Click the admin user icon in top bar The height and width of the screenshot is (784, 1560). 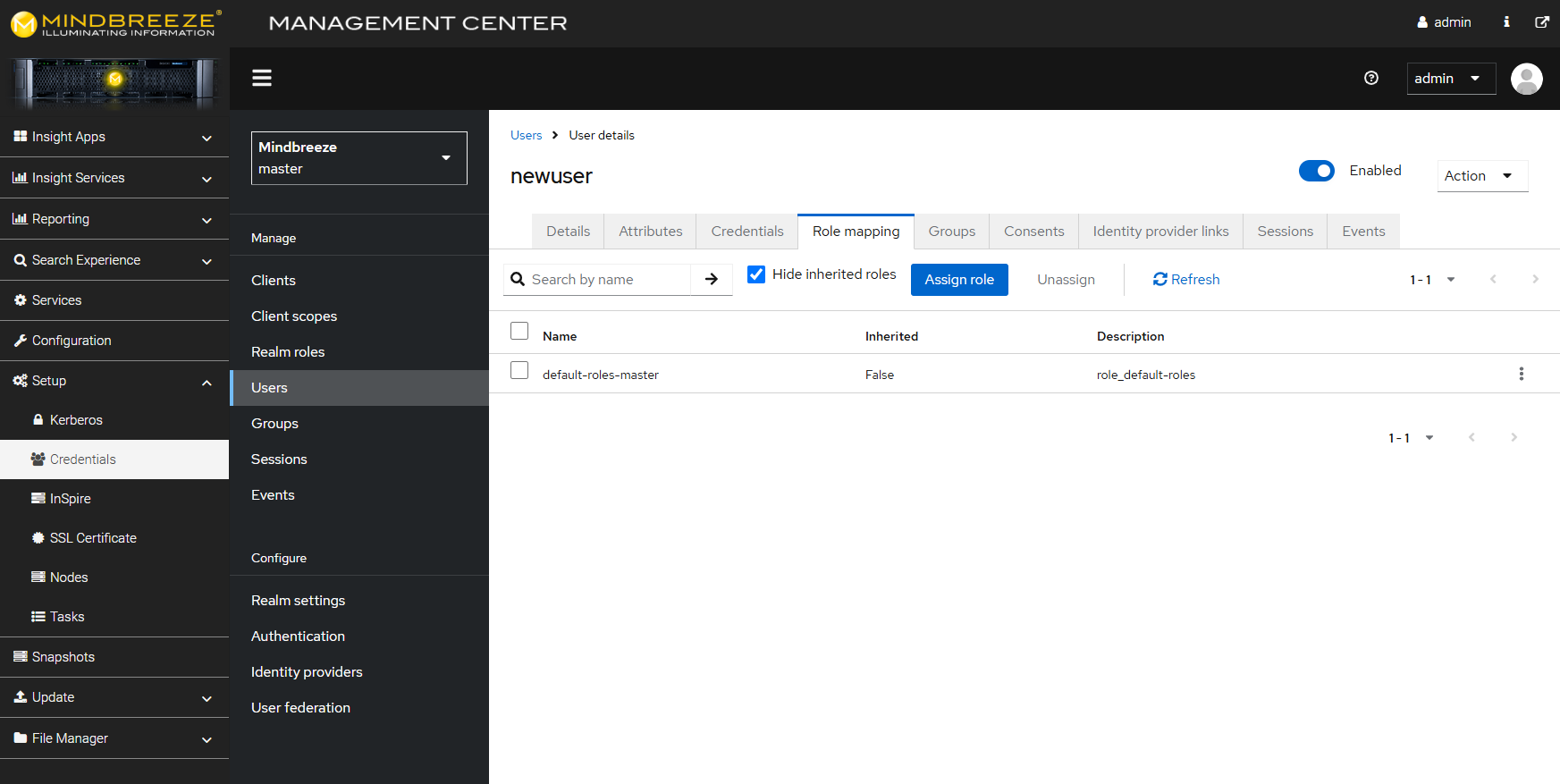click(1422, 22)
